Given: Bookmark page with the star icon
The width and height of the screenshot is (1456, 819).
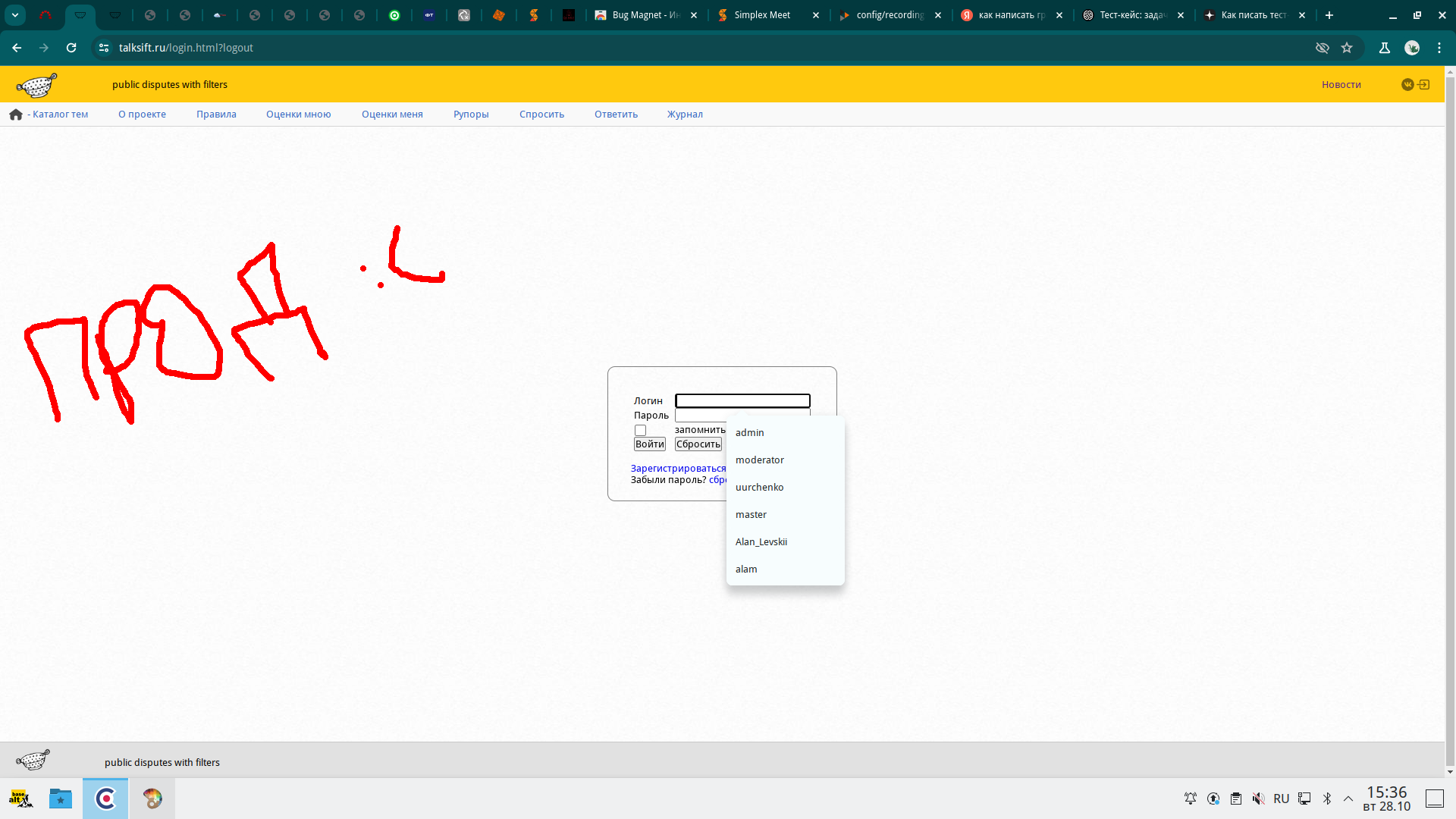Looking at the screenshot, I should coord(1347,48).
